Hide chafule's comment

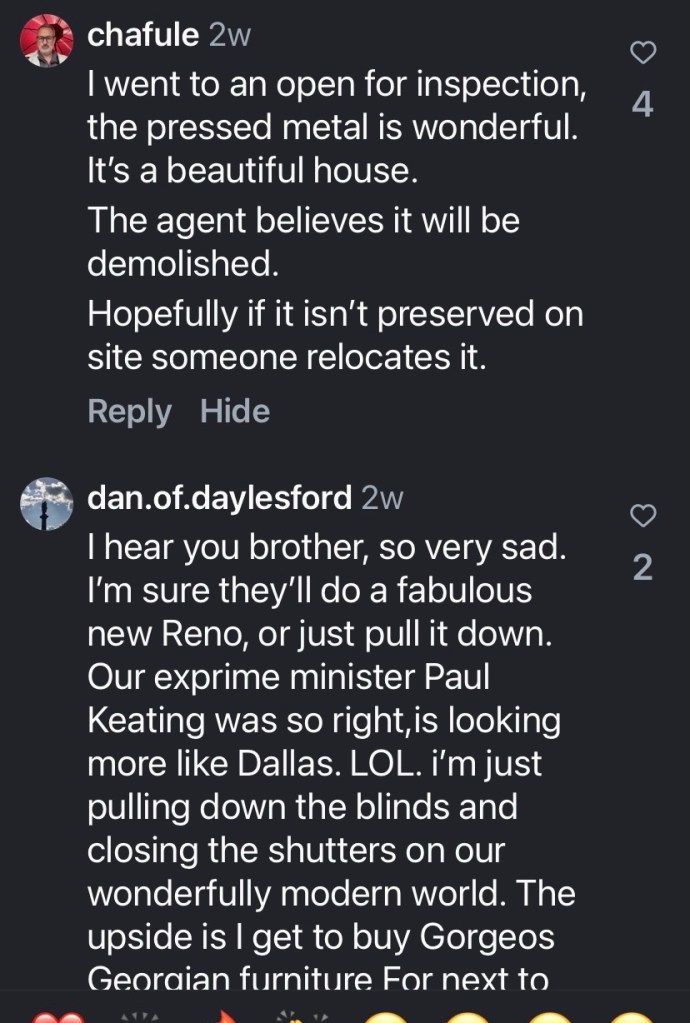coord(235,411)
